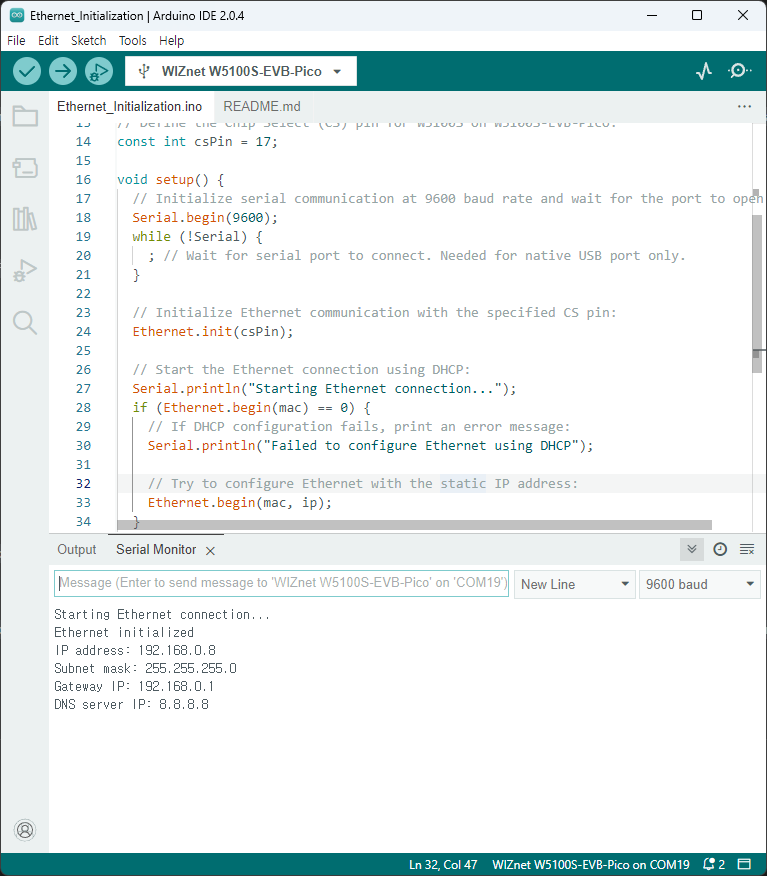
Task: Open the editor tabs three-dot menu
Action: (744, 106)
